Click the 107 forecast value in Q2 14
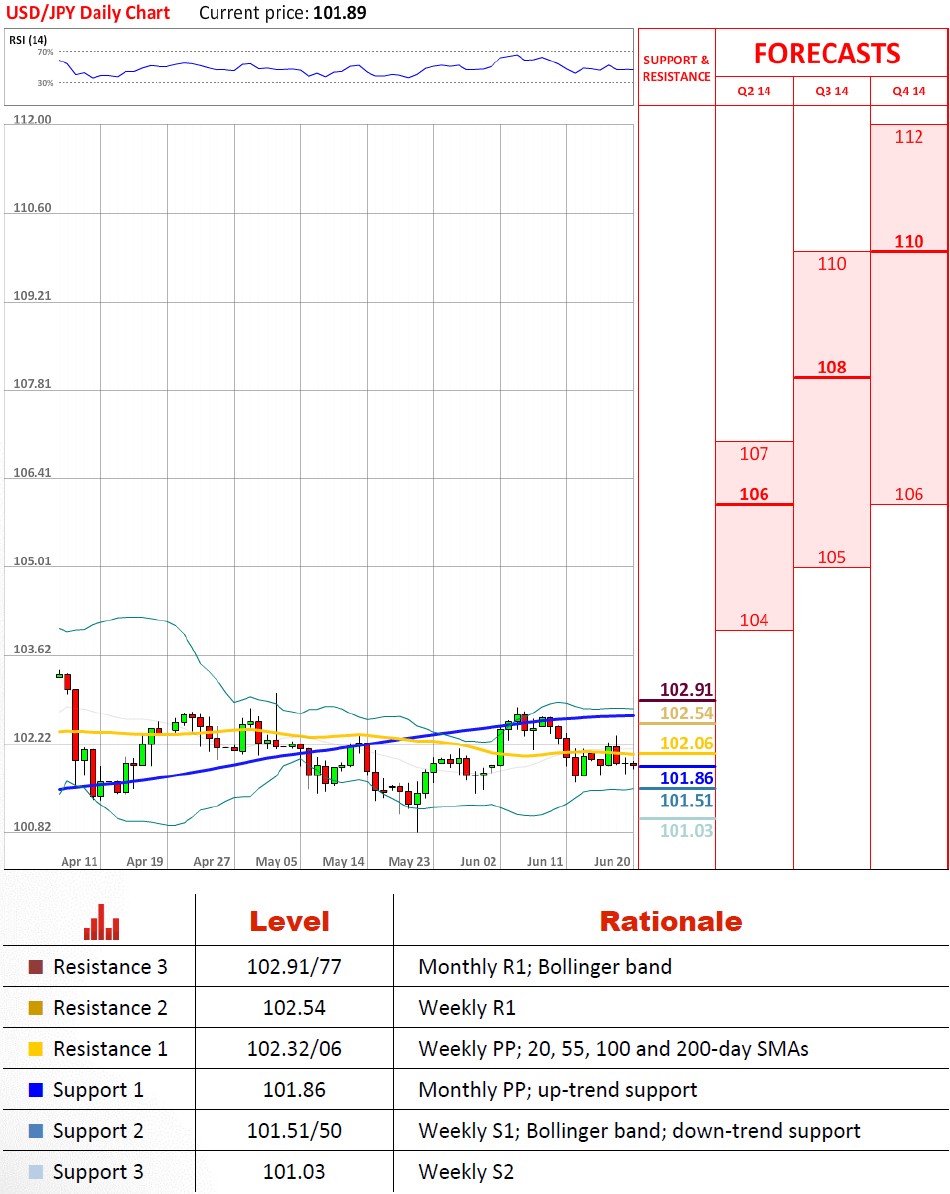 pyautogui.click(x=754, y=454)
